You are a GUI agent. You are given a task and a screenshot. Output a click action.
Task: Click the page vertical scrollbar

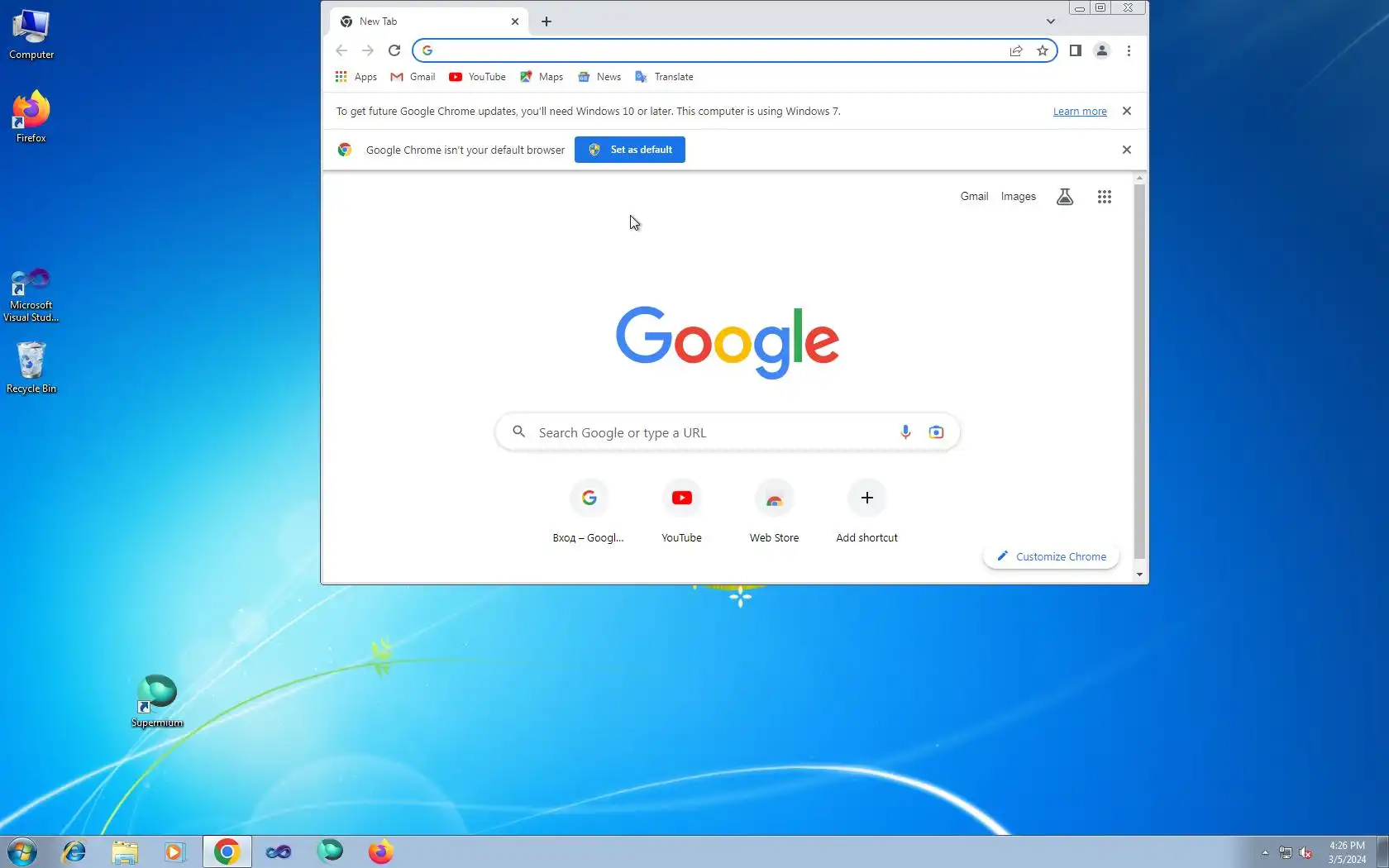[1139, 370]
